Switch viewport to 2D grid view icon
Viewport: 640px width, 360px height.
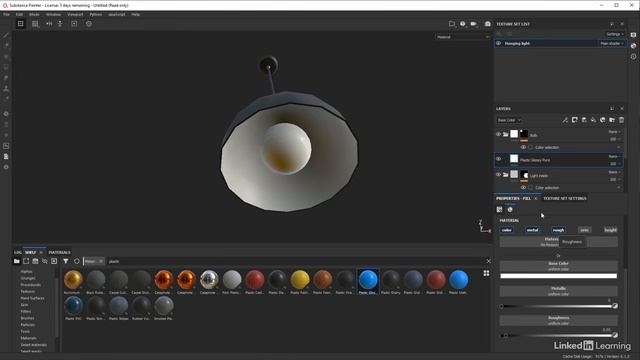point(35,24)
